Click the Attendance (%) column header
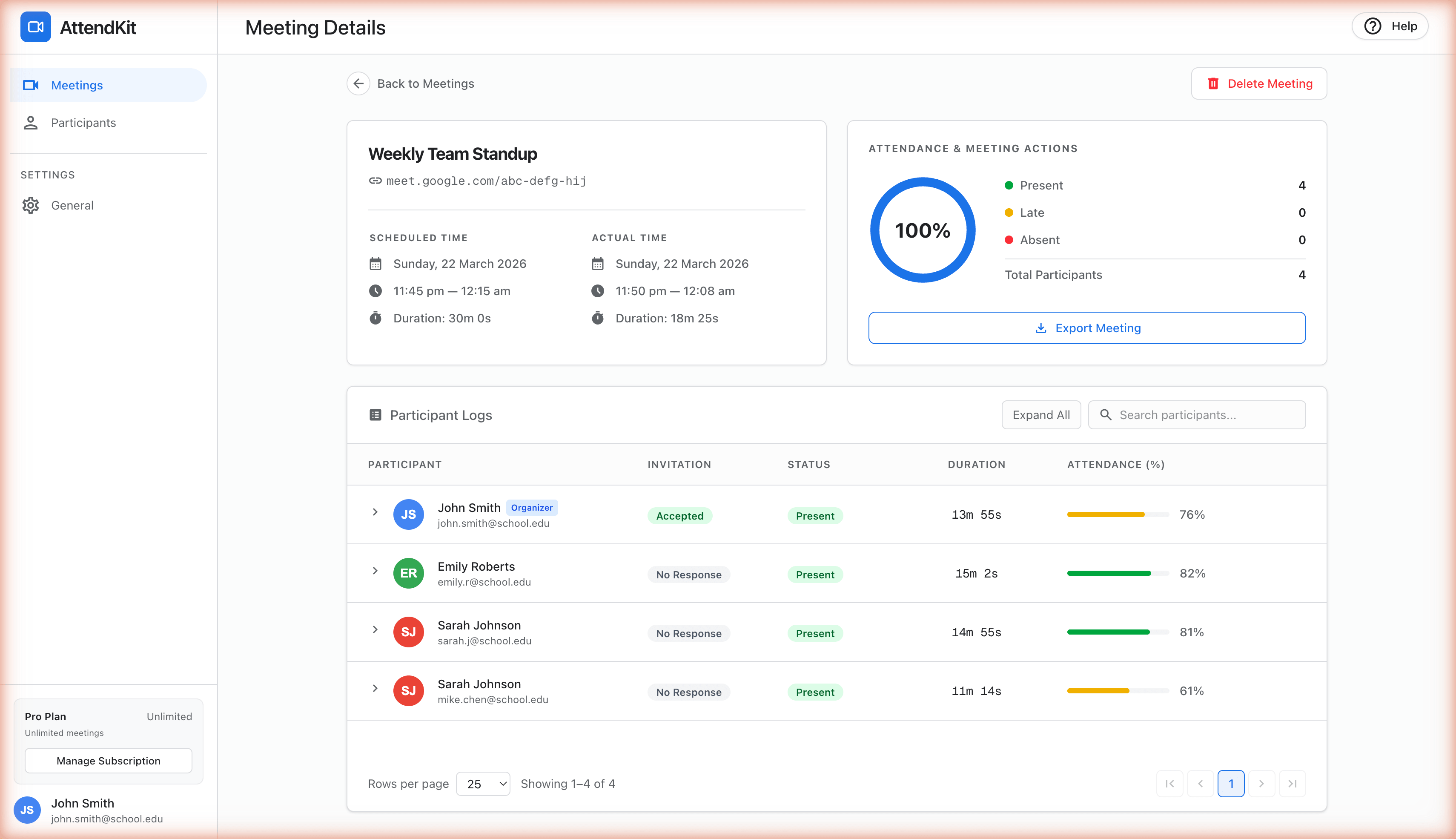The height and width of the screenshot is (839, 1456). coord(1116,465)
